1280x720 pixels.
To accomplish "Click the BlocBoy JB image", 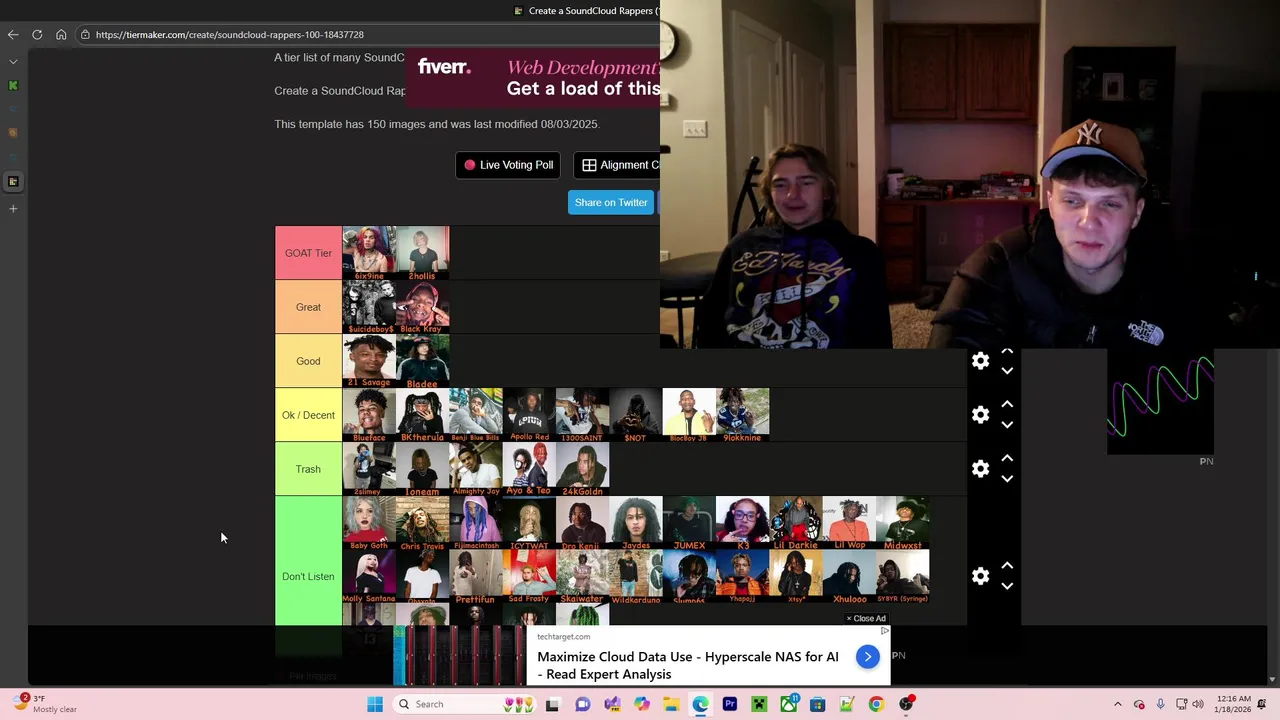I will [x=689, y=415].
